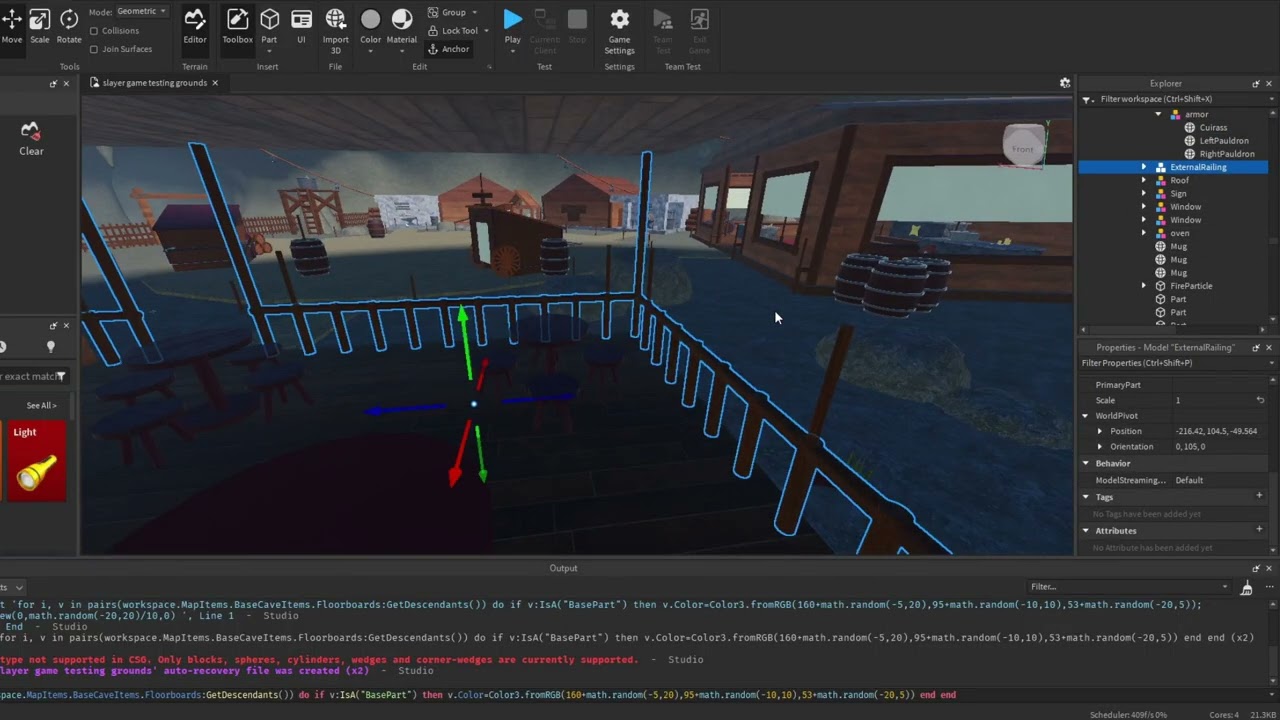Image resolution: width=1280 pixels, height=720 pixels.
Task: Open the Mode dropdown set to Geometric
Action: point(140,11)
